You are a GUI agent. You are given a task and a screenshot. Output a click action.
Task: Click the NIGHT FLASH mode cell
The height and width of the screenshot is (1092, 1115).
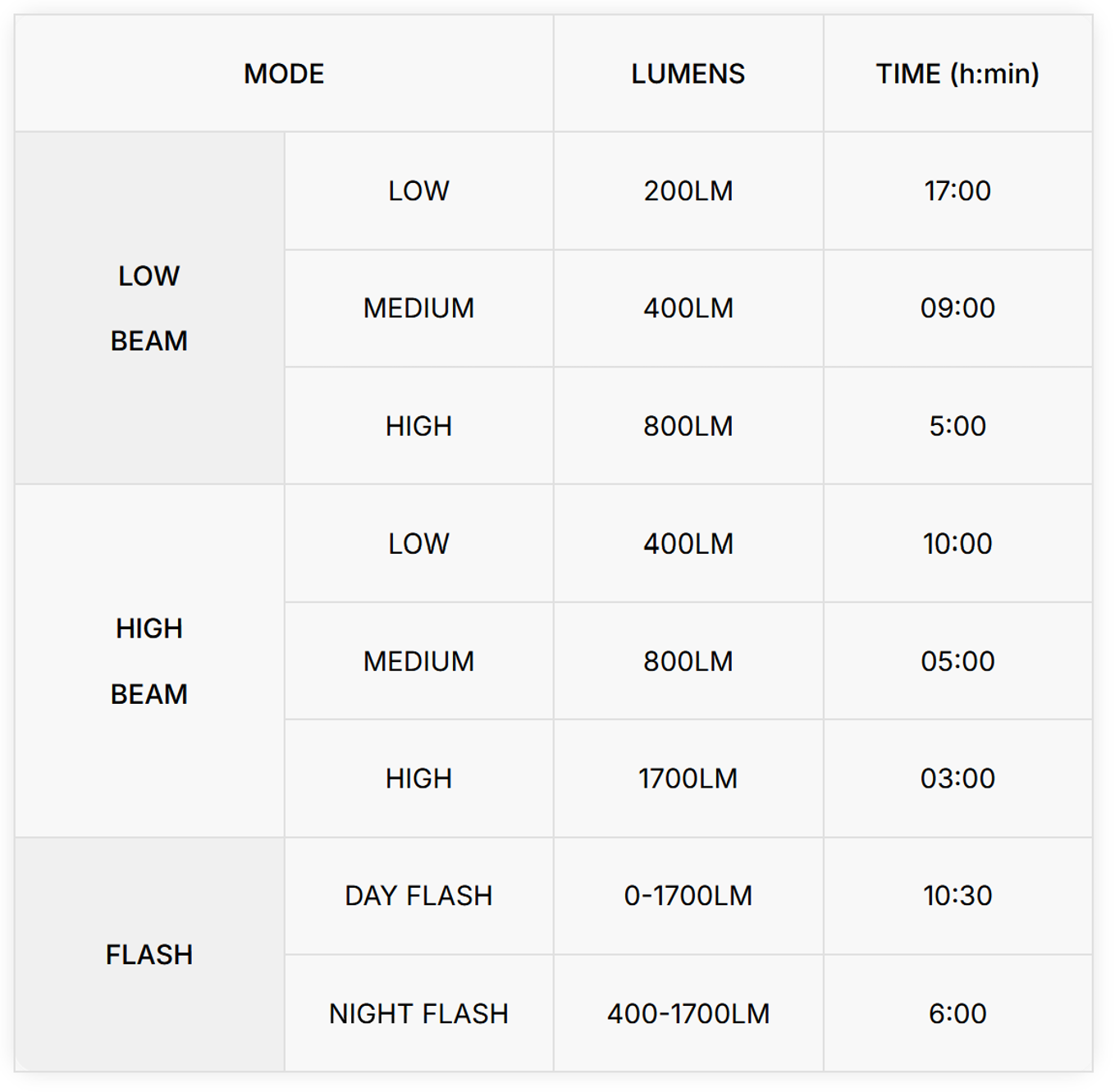pos(419,1014)
